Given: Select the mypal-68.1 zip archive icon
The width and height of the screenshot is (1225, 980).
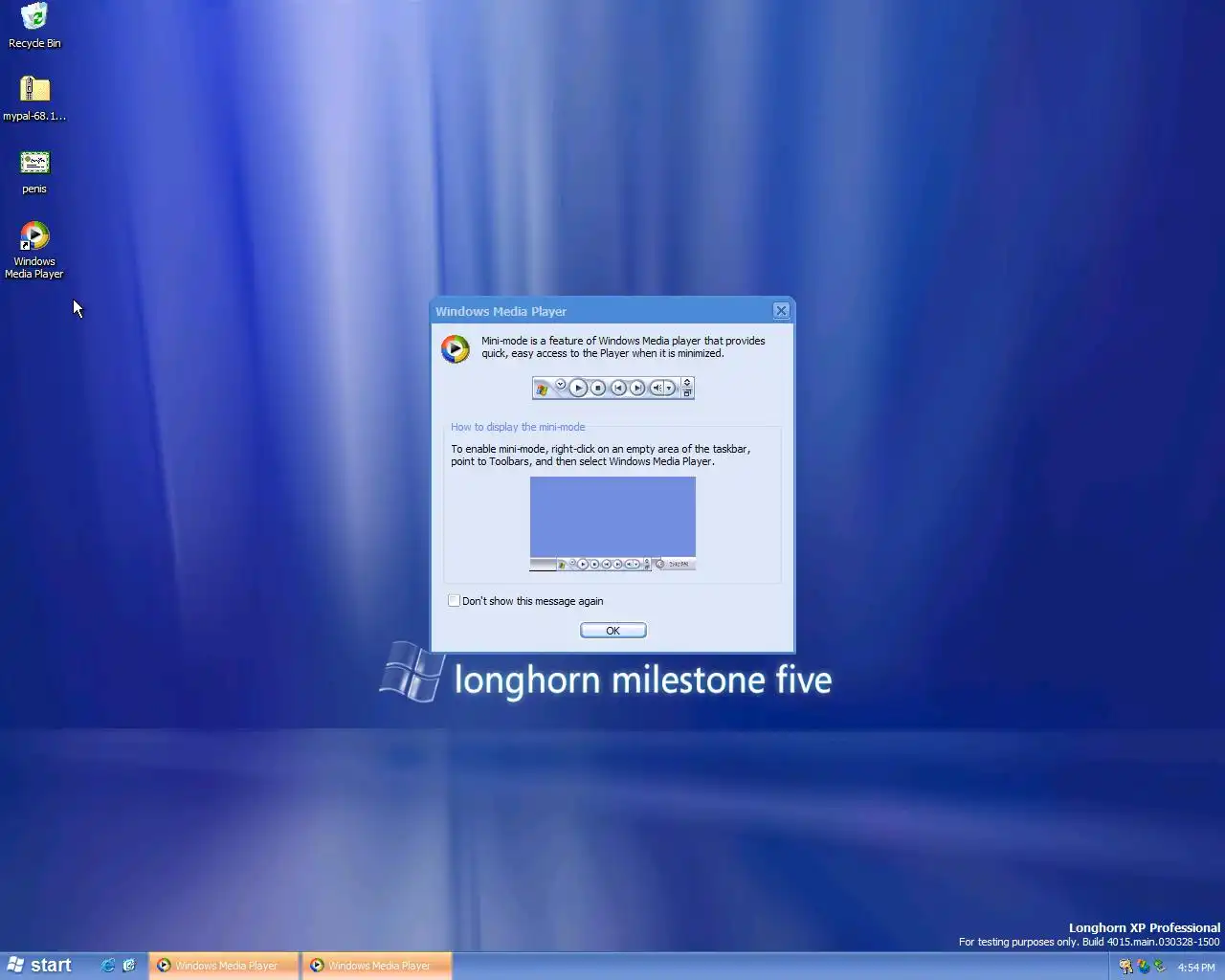Looking at the screenshot, I should pyautogui.click(x=34, y=99).
